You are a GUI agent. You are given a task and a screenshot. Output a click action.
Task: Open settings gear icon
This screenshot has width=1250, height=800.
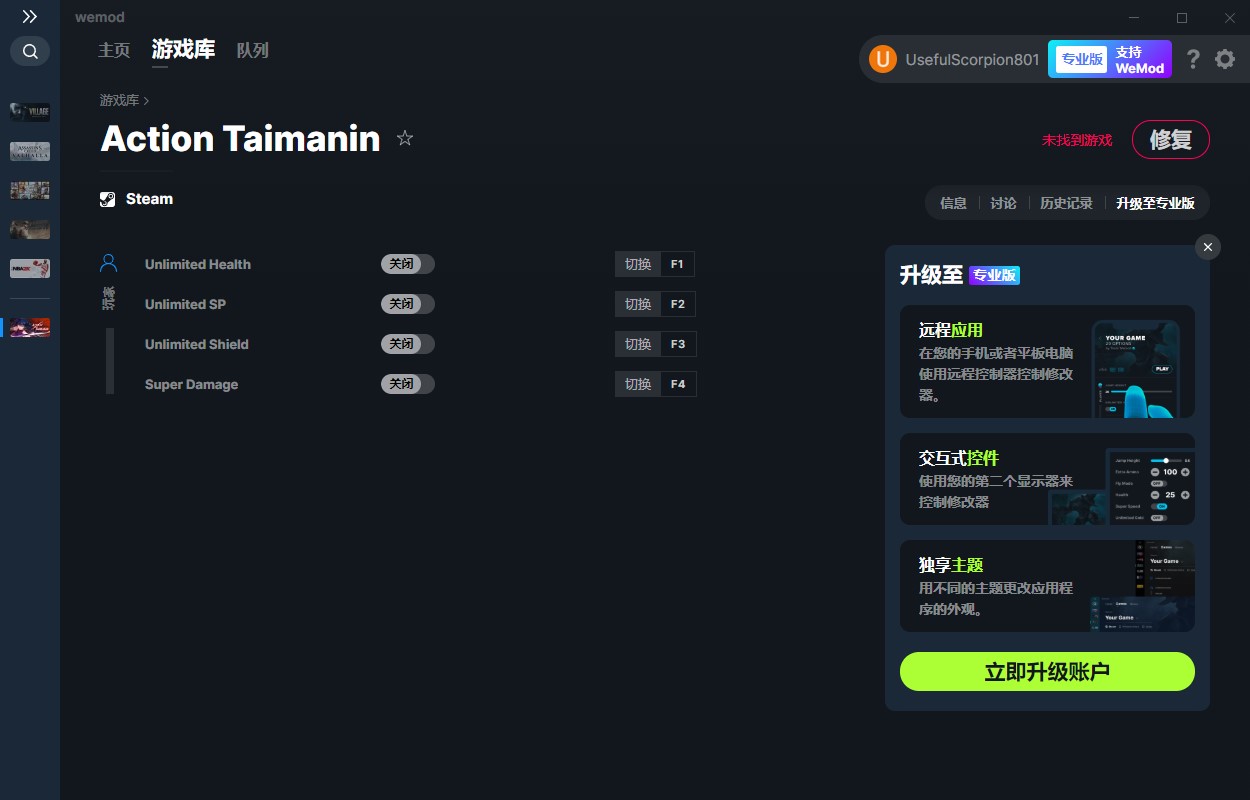tap(1225, 59)
